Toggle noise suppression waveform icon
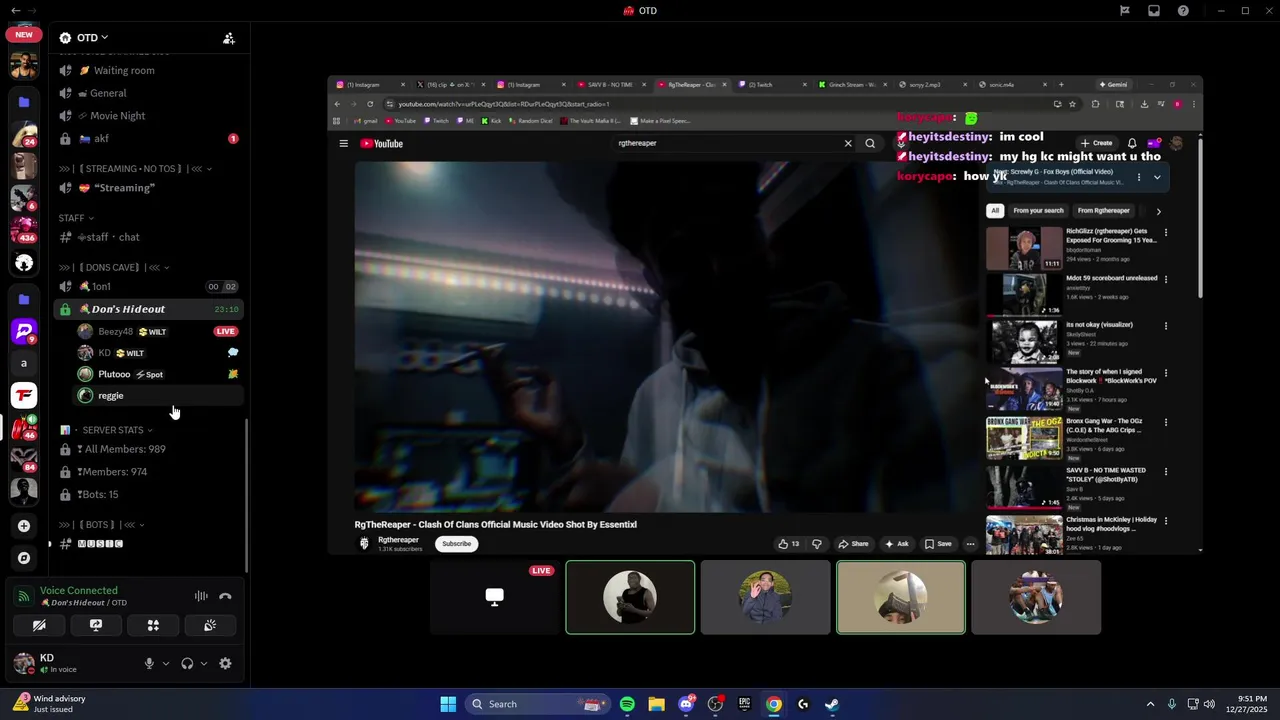 point(201,596)
